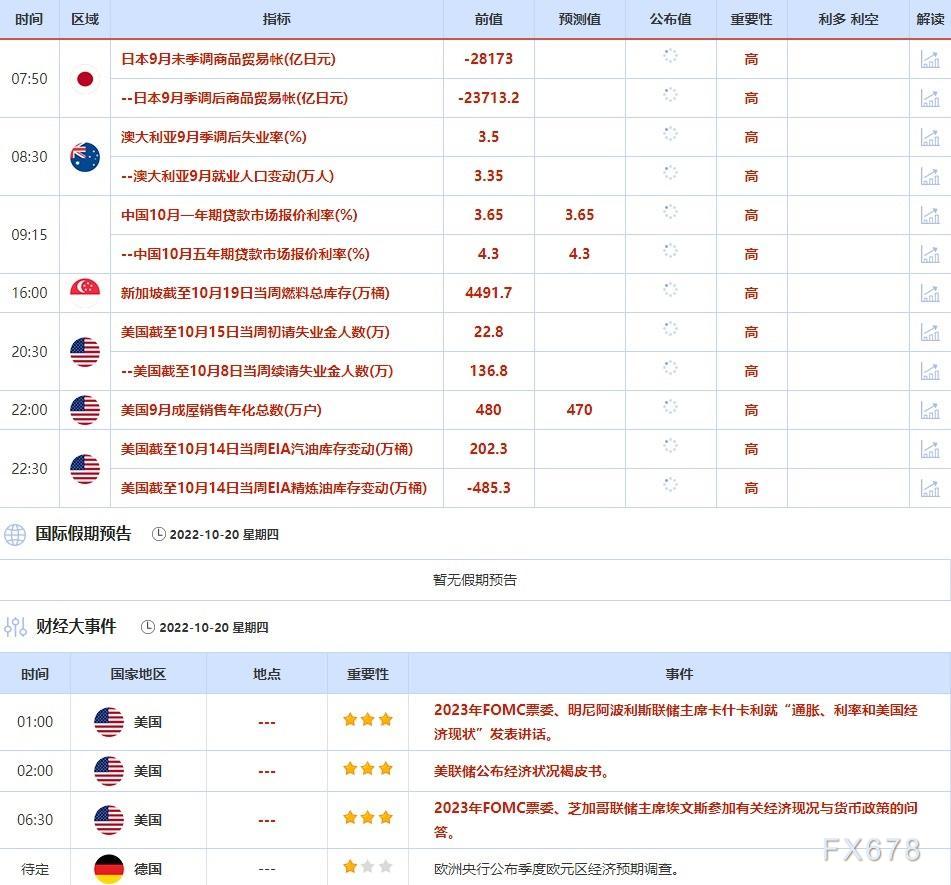This screenshot has width=951, height=885.
Task: Click previous value -28173
Action: click(x=489, y=59)
